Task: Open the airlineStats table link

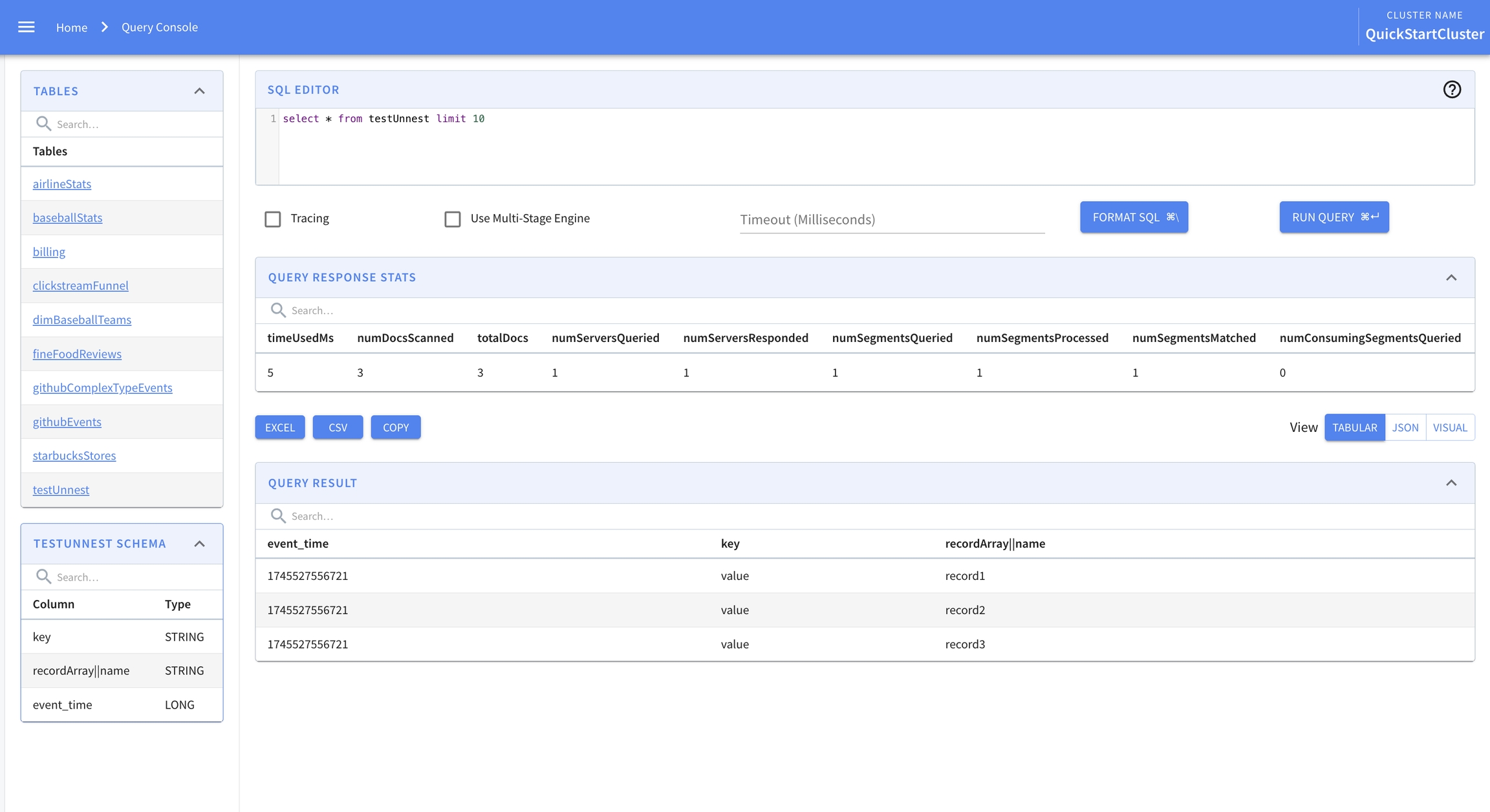Action: 62,184
